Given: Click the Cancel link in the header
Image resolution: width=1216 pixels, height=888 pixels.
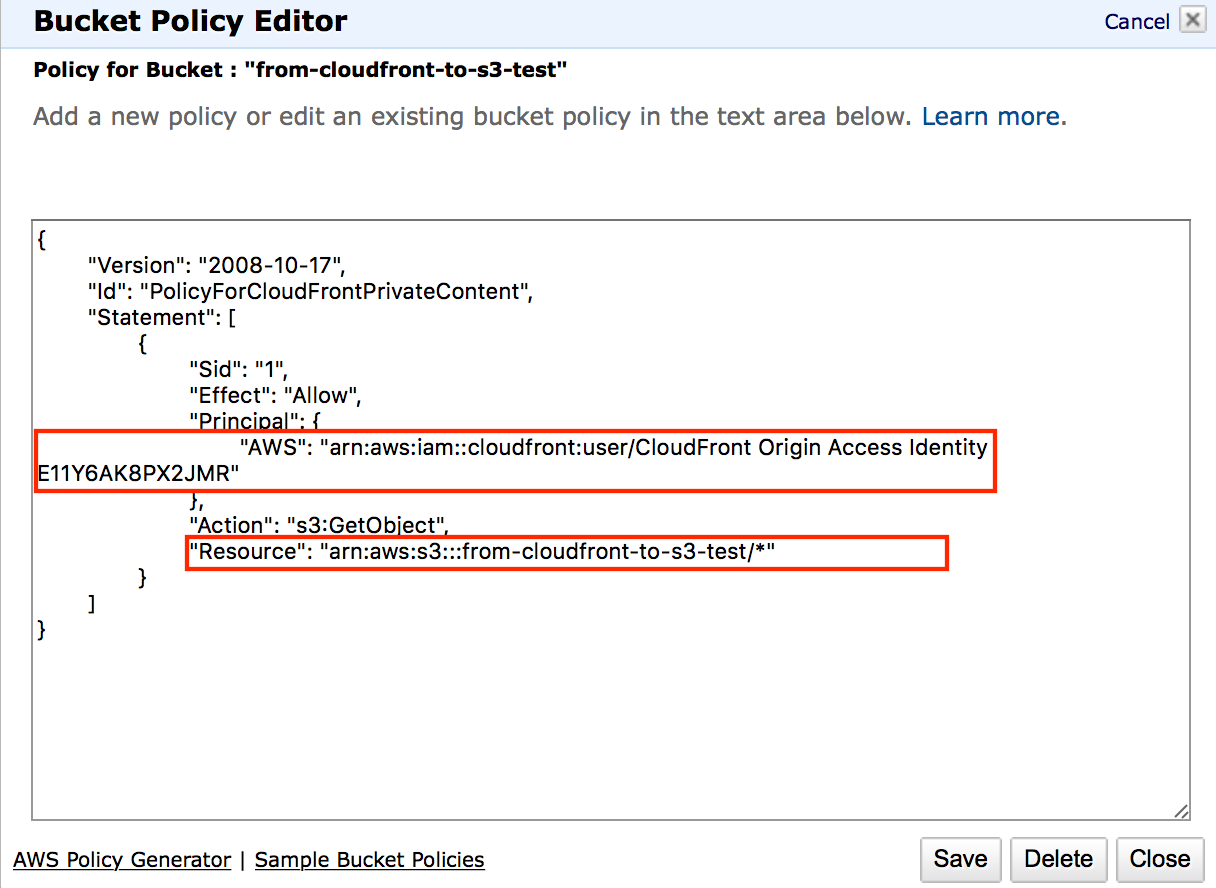Looking at the screenshot, I should [1136, 22].
